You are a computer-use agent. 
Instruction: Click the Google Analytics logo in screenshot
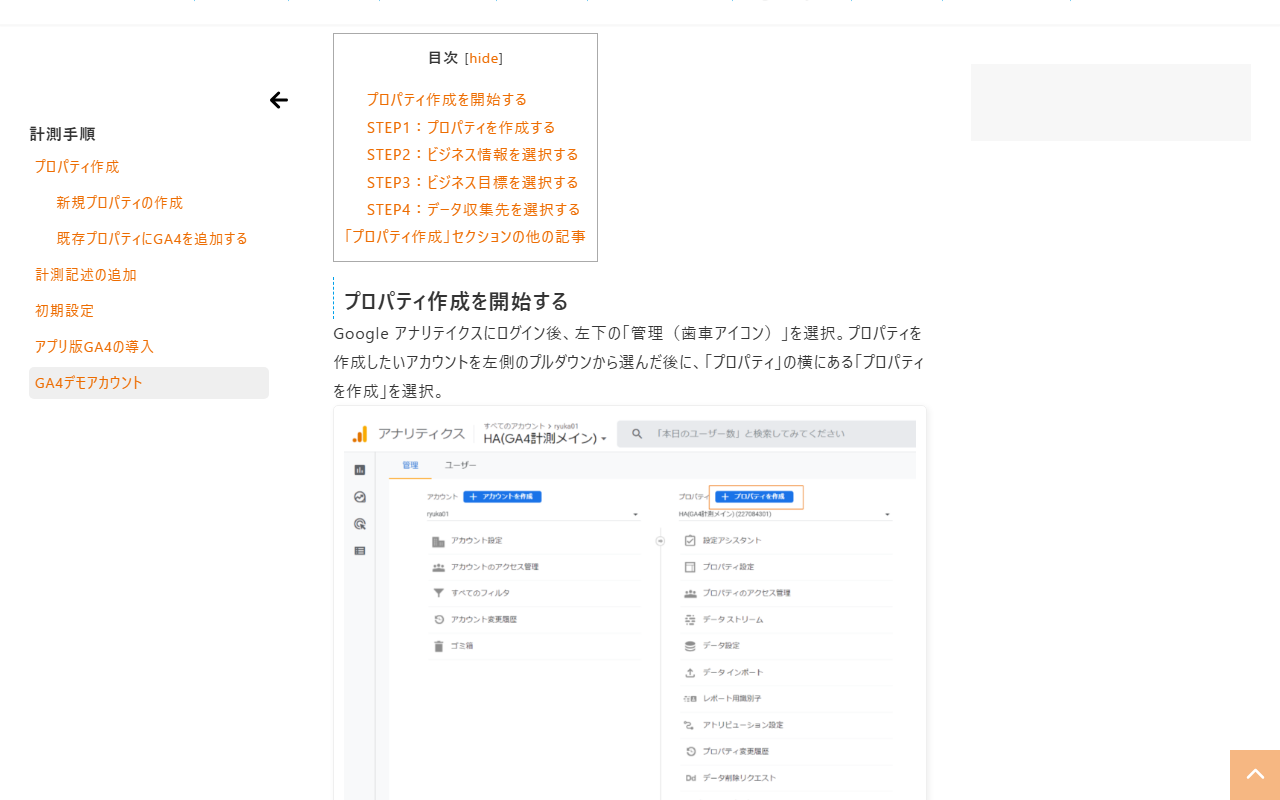click(360, 434)
